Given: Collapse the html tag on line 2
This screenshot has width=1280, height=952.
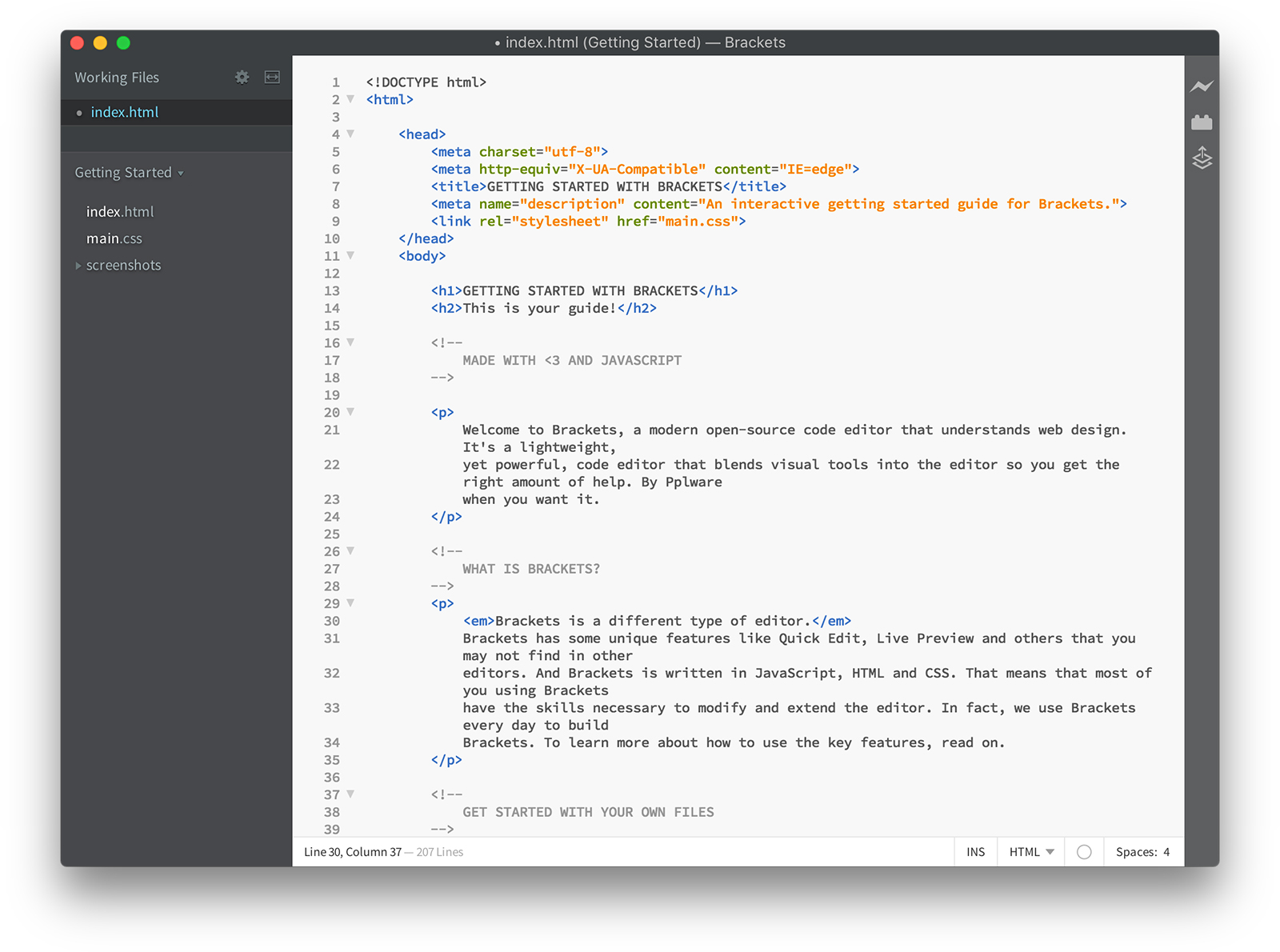Looking at the screenshot, I should pyautogui.click(x=350, y=99).
